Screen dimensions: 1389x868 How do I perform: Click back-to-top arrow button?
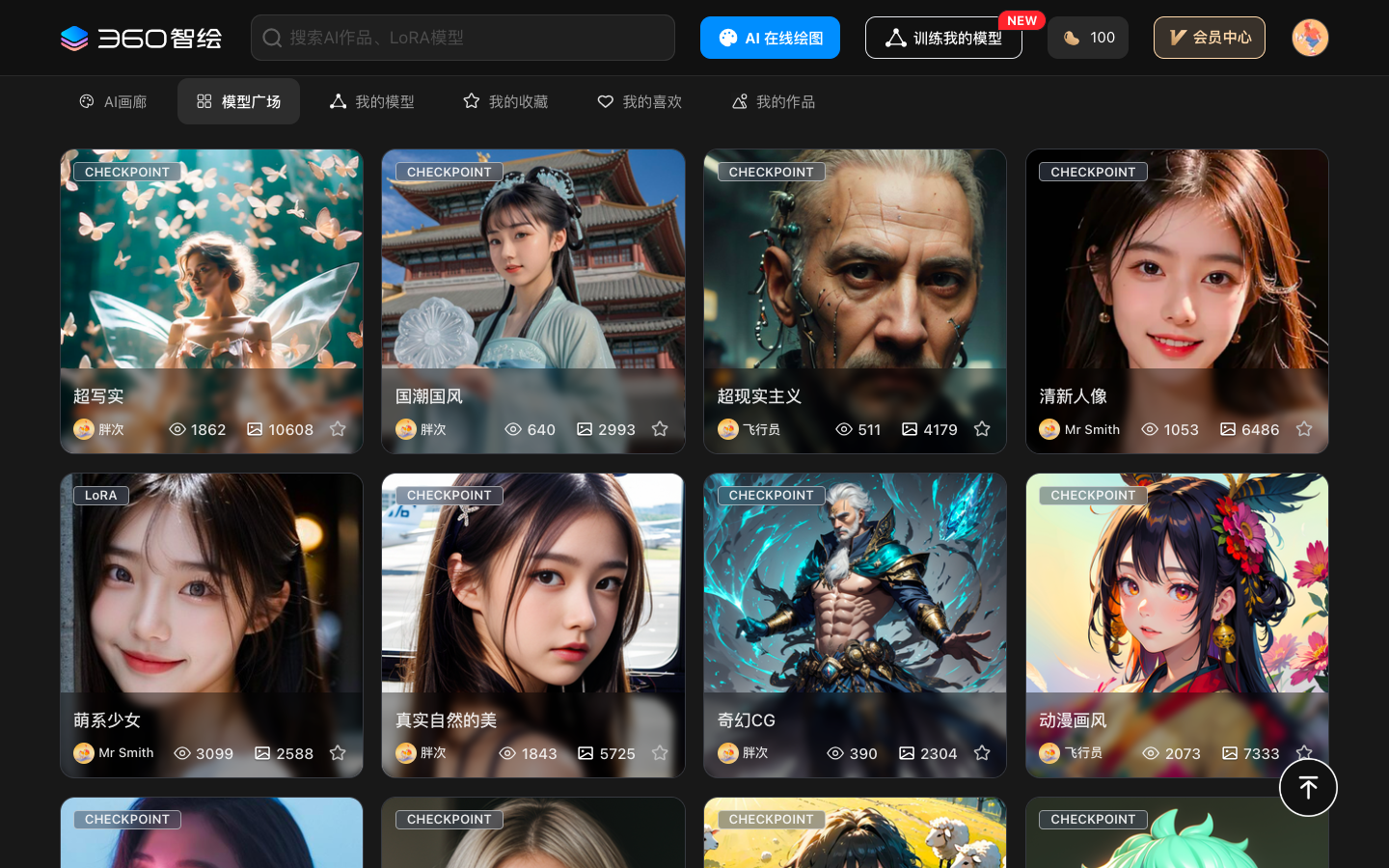coord(1308,788)
